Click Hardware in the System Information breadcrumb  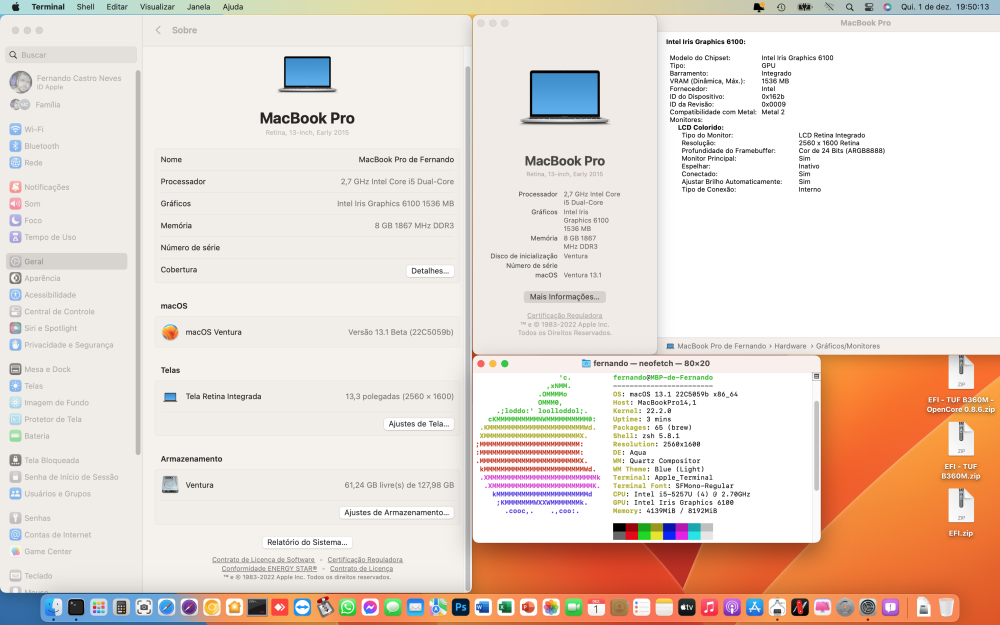(790, 346)
